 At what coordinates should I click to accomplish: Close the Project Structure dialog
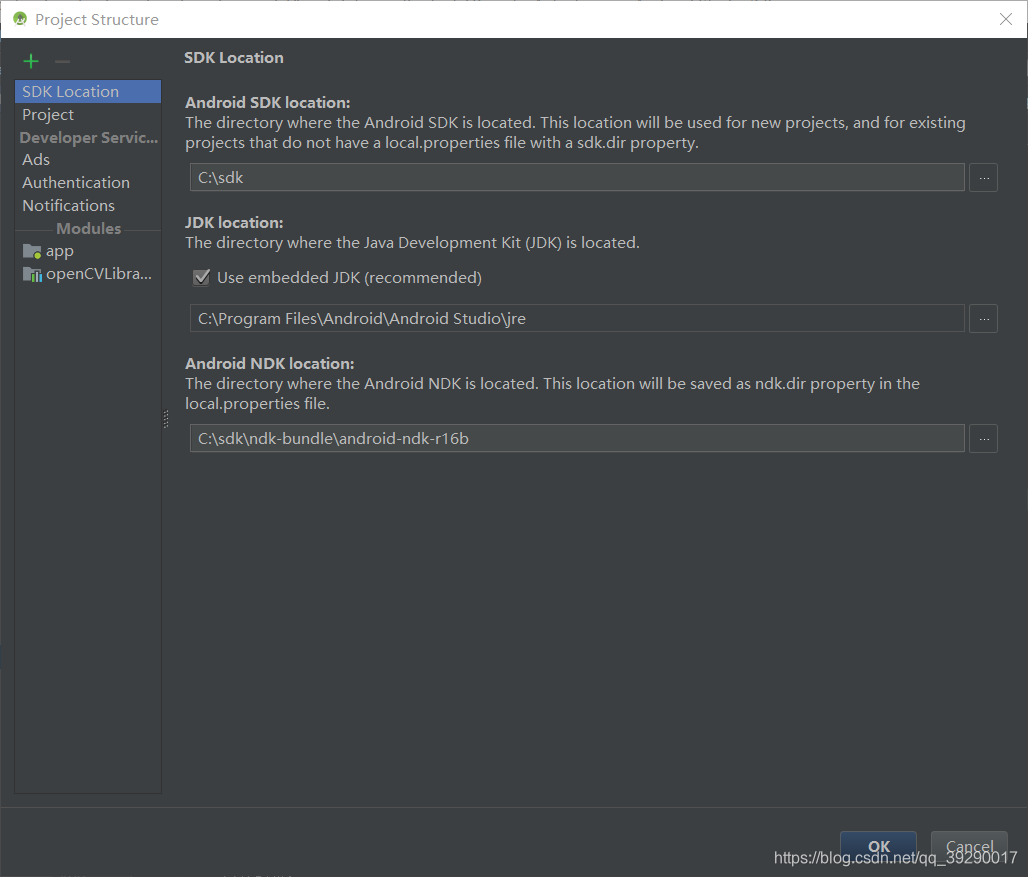1006,19
